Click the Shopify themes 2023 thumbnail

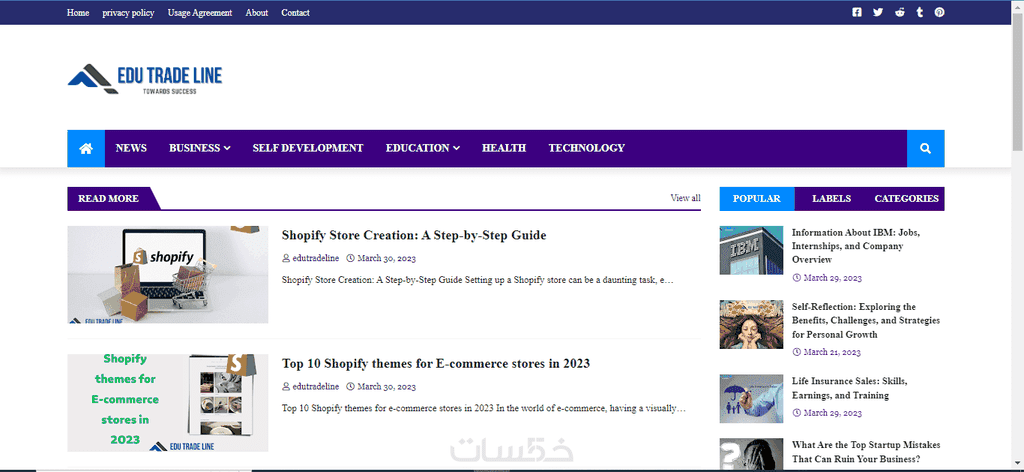coord(168,403)
